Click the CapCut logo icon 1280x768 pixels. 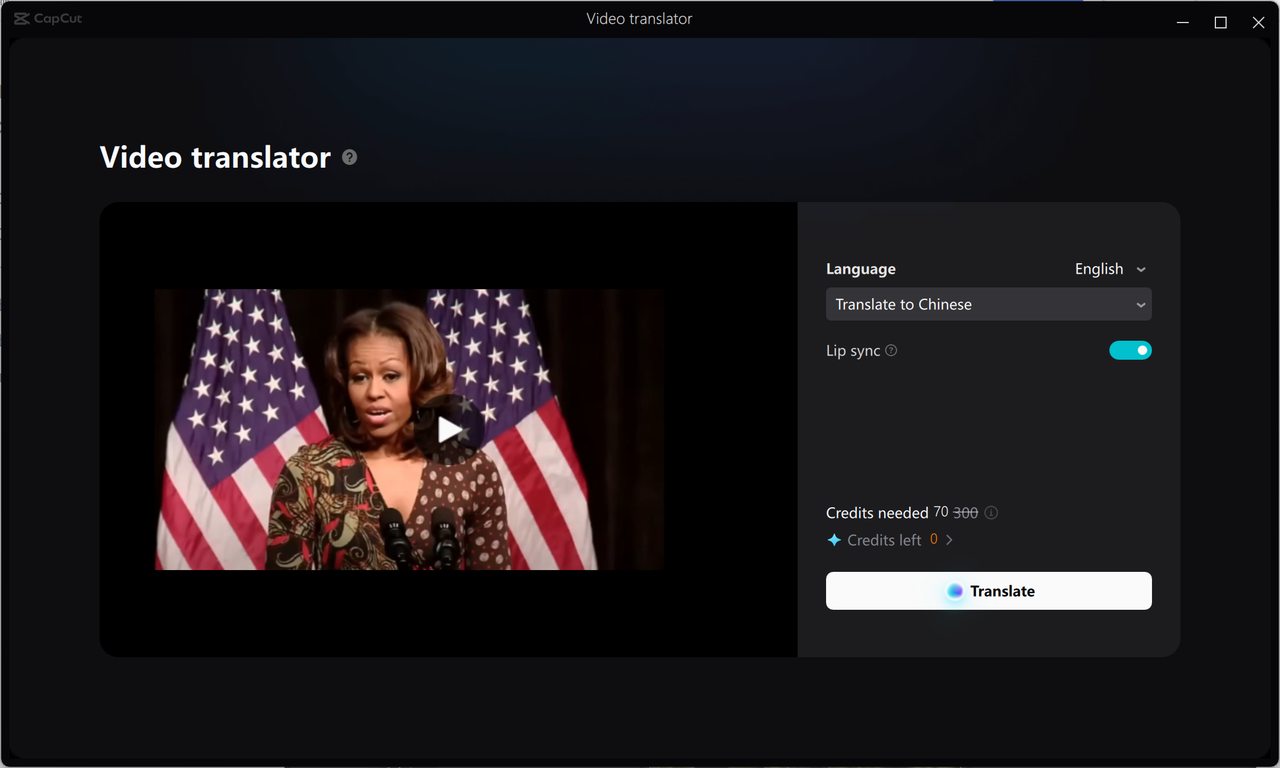pos(22,18)
